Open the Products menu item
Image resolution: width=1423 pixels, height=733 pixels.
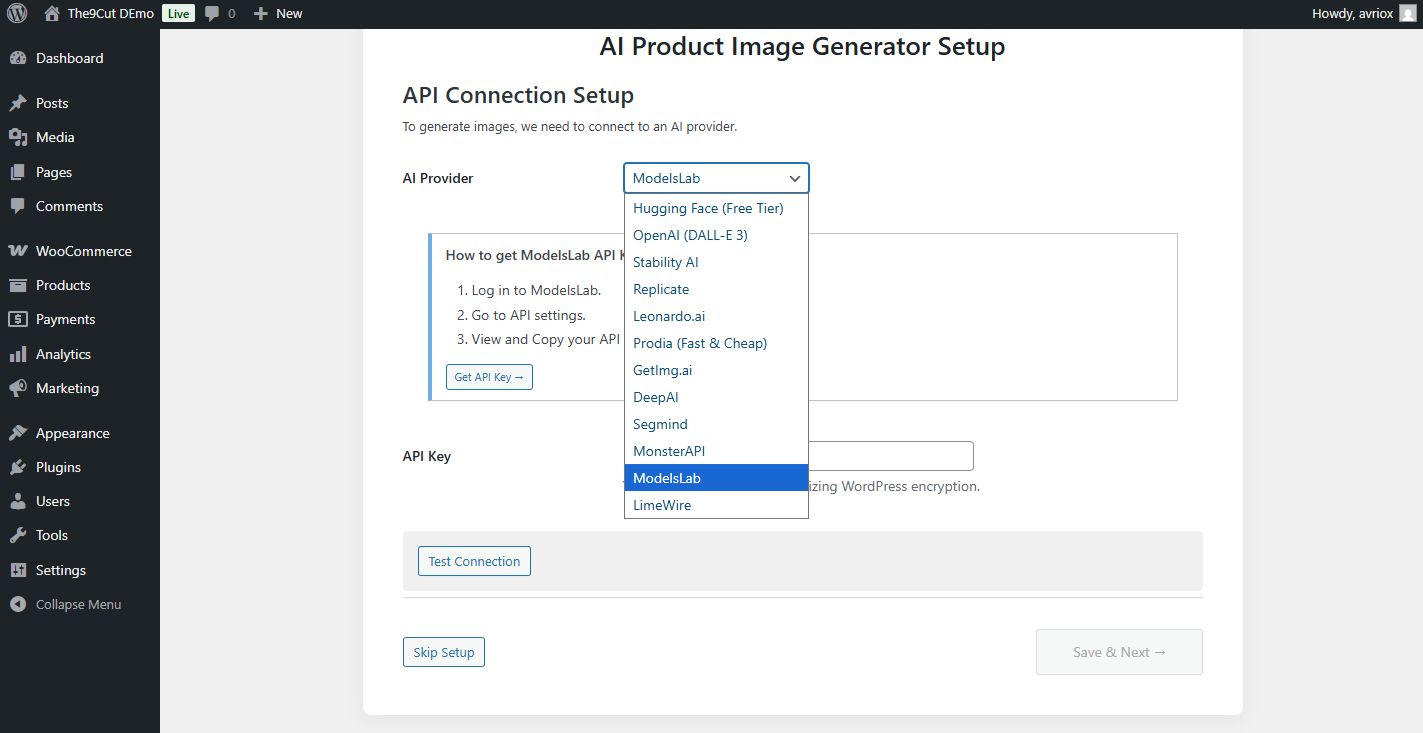[x=63, y=285]
